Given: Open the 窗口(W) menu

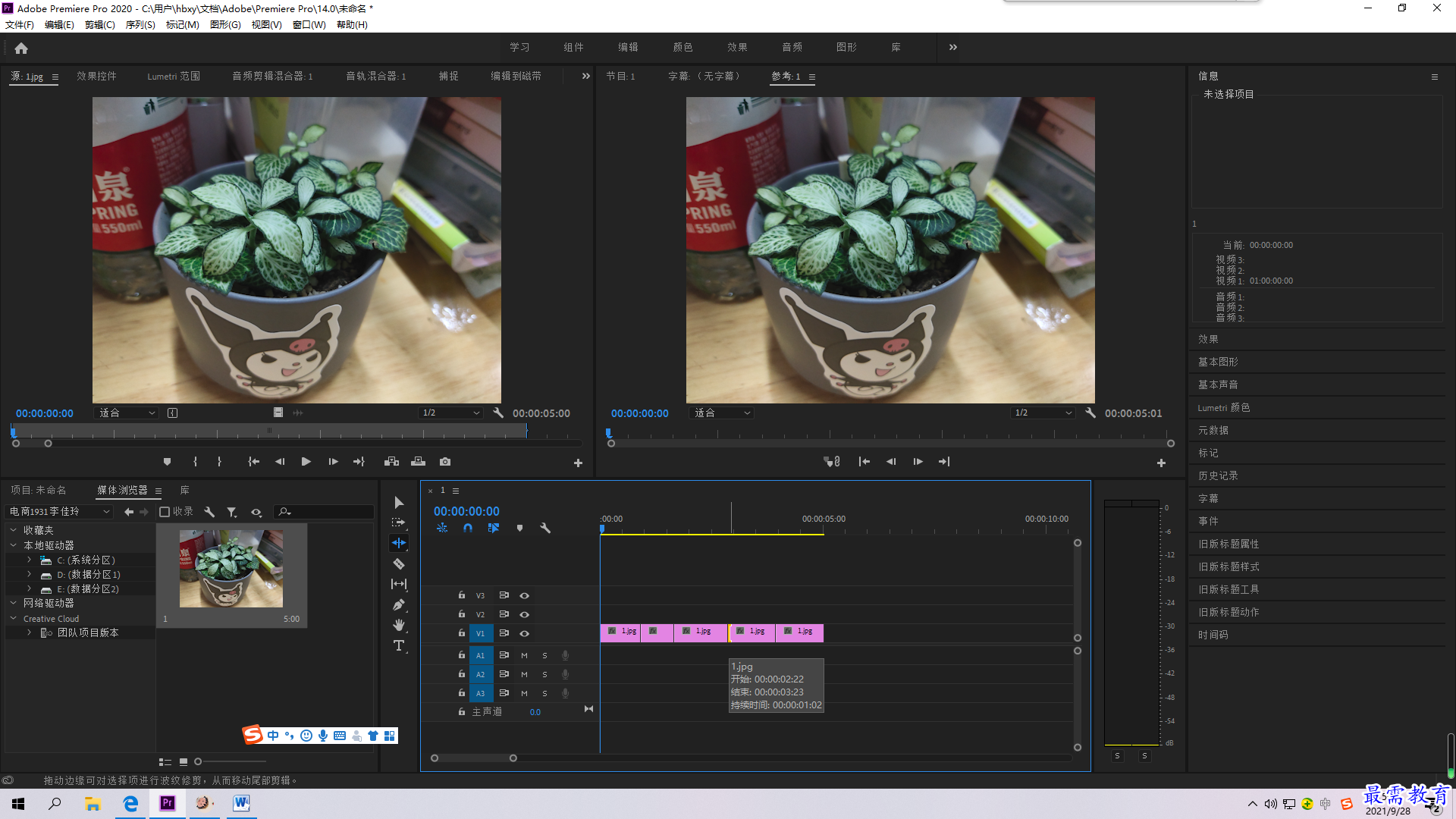Looking at the screenshot, I should [x=309, y=25].
